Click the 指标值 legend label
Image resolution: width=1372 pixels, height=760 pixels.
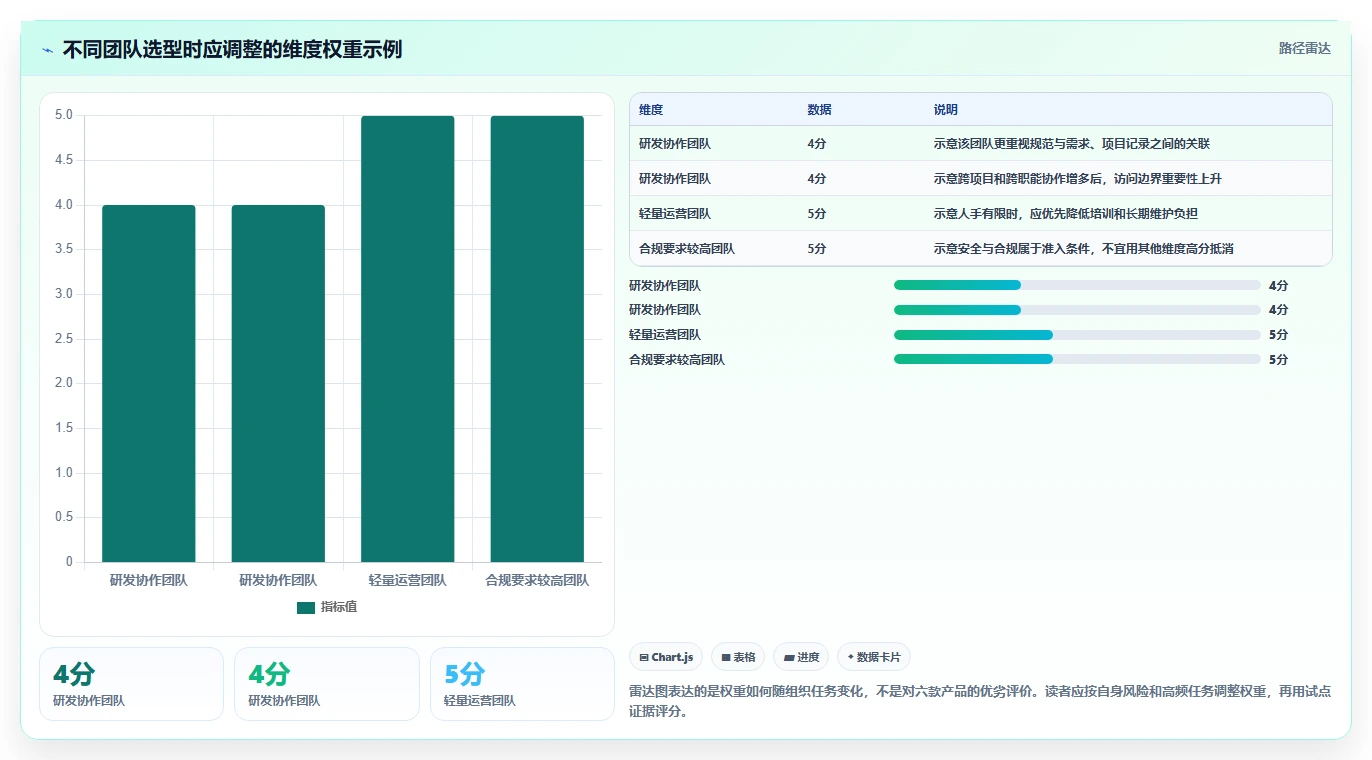coord(338,607)
